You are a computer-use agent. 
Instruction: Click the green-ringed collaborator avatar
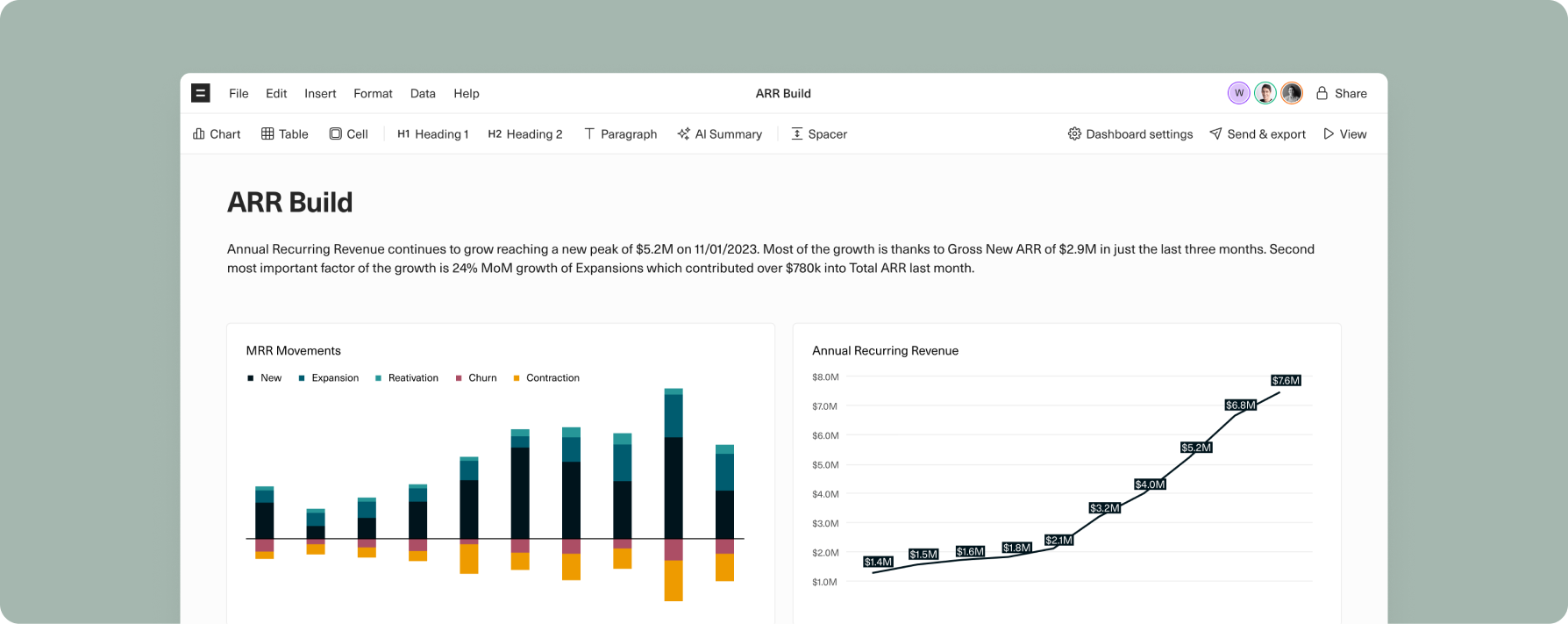click(x=1265, y=93)
